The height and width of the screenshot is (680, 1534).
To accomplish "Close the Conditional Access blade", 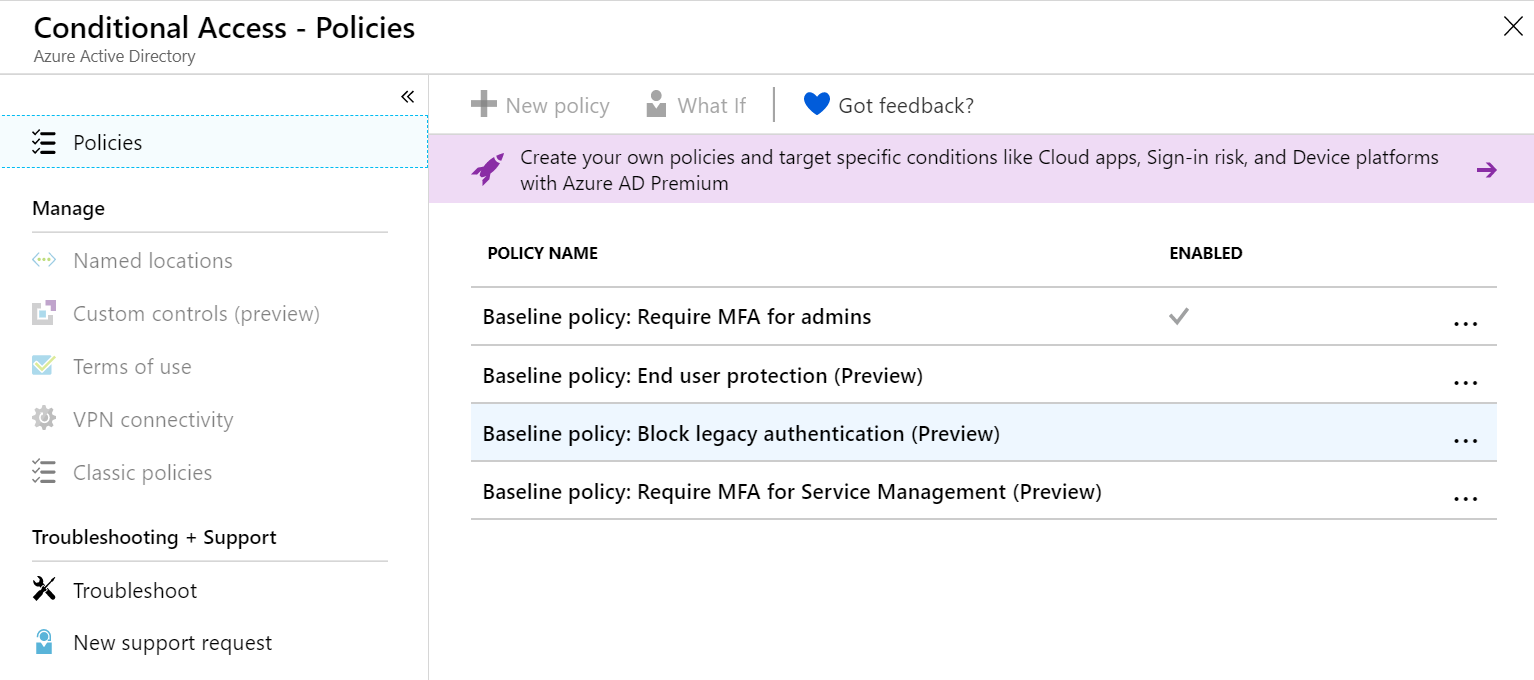I will click(1513, 27).
